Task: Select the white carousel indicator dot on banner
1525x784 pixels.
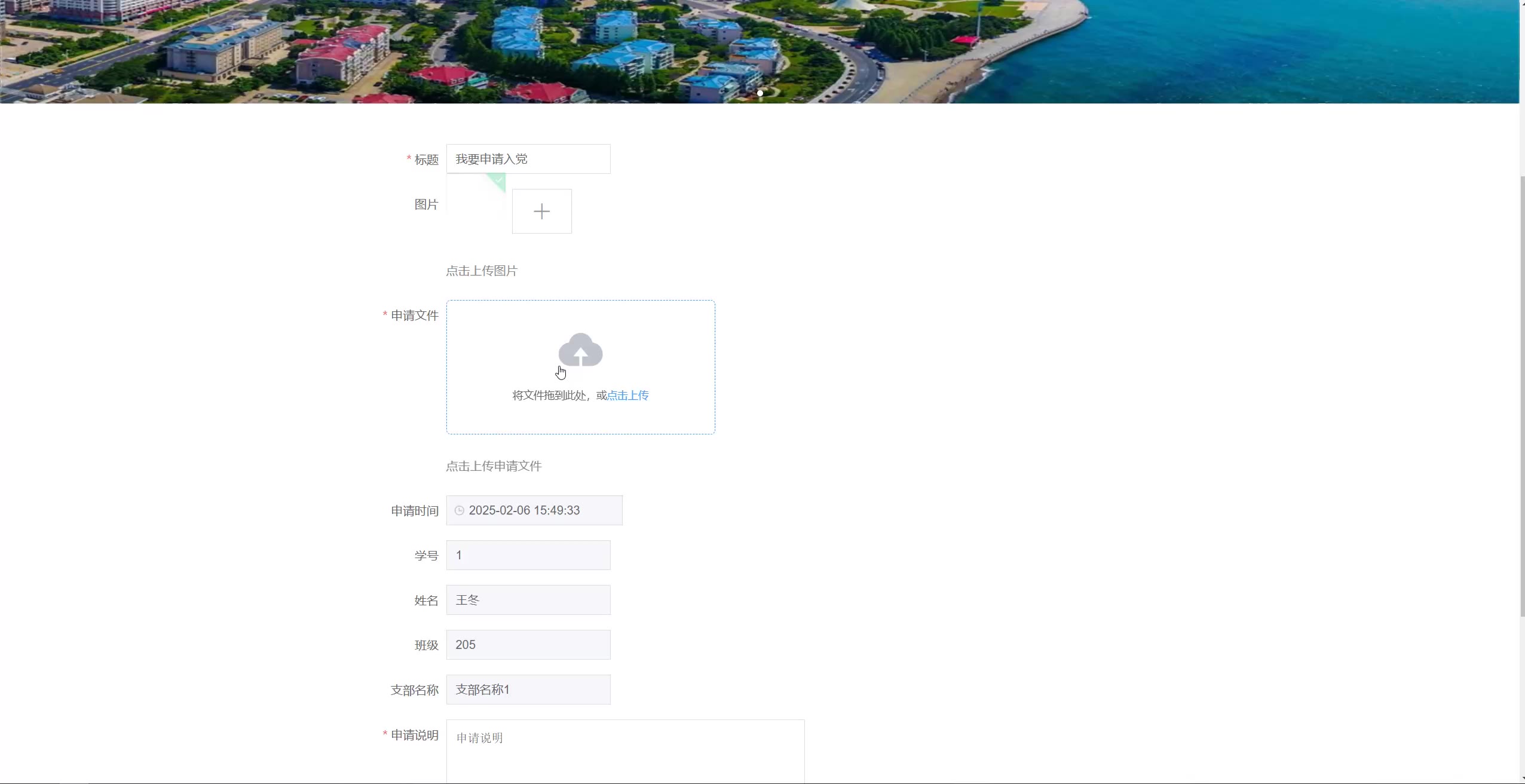Action: pos(760,93)
